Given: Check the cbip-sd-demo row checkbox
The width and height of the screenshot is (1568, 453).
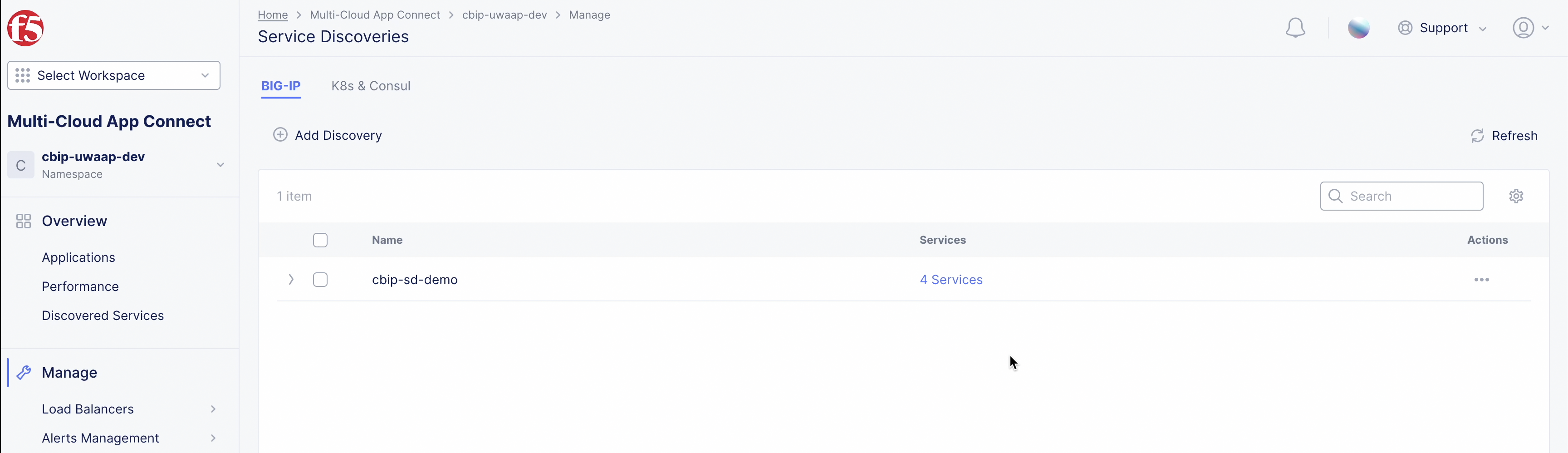Looking at the screenshot, I should pyautogui.click(x=320, y=280).
